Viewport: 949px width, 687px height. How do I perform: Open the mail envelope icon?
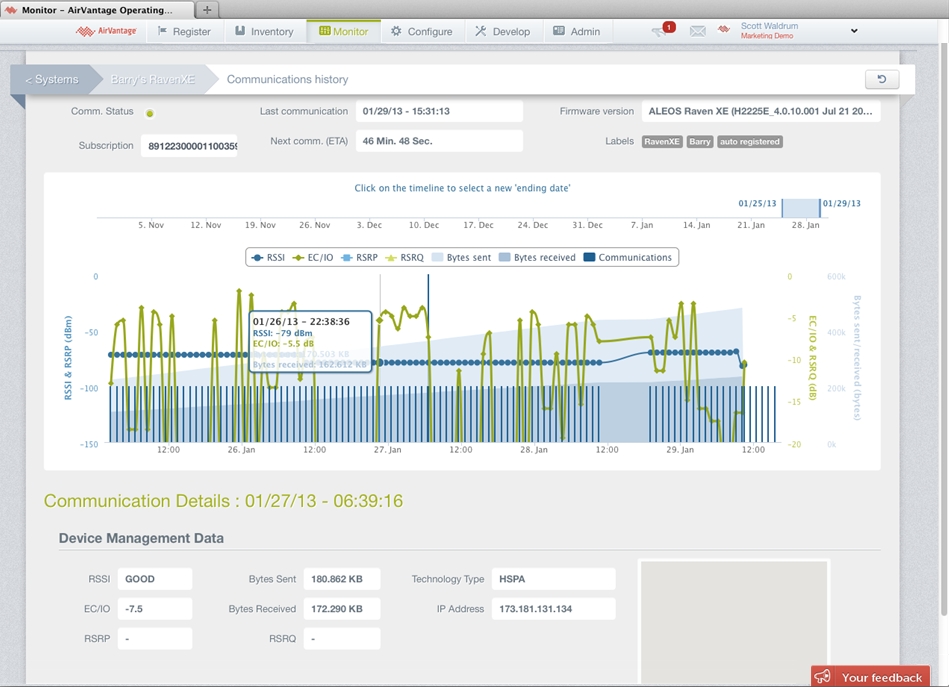(x=697, y=31)
